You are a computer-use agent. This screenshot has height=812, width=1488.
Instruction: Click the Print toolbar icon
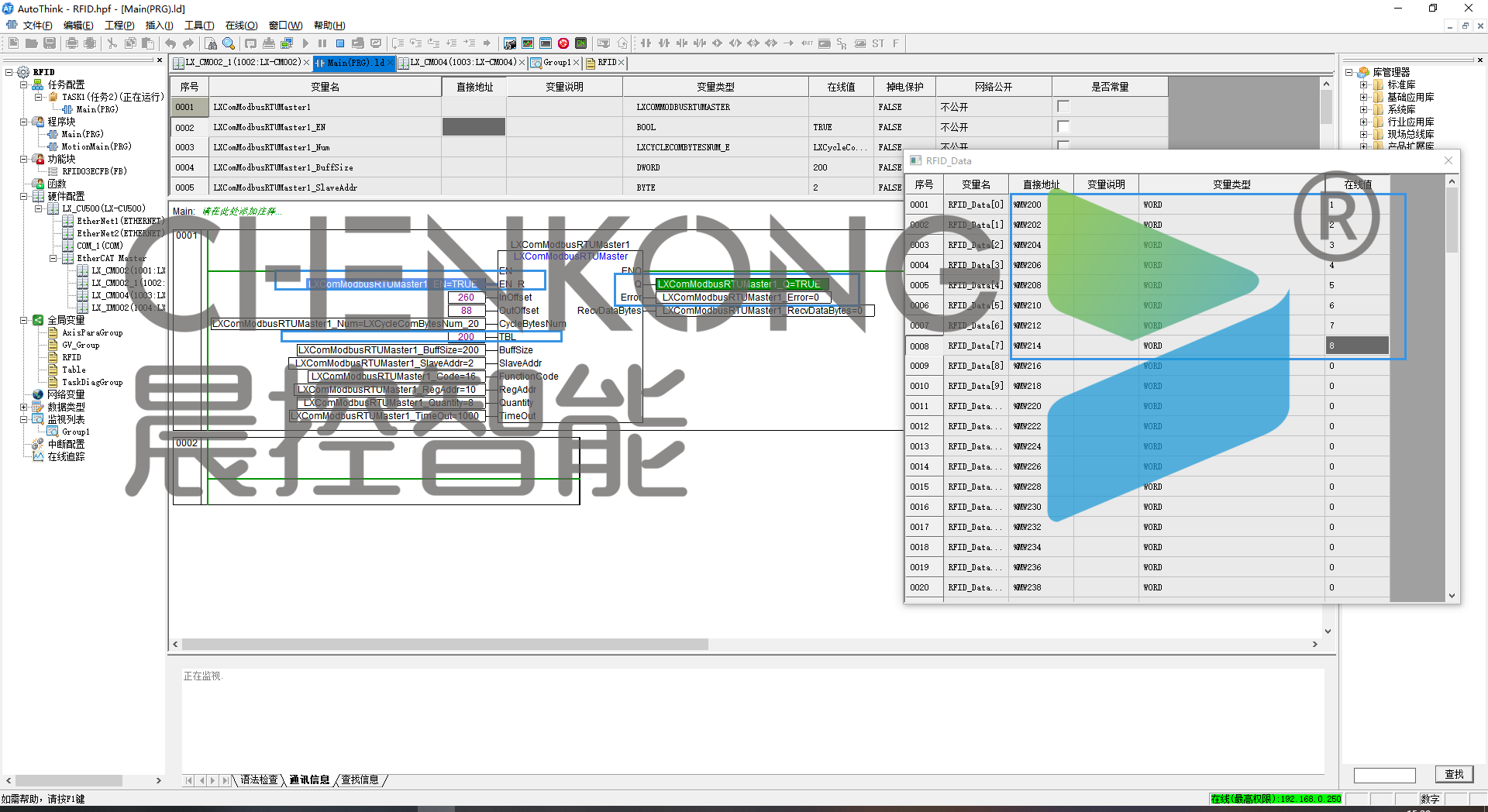(x=72, y=43)
